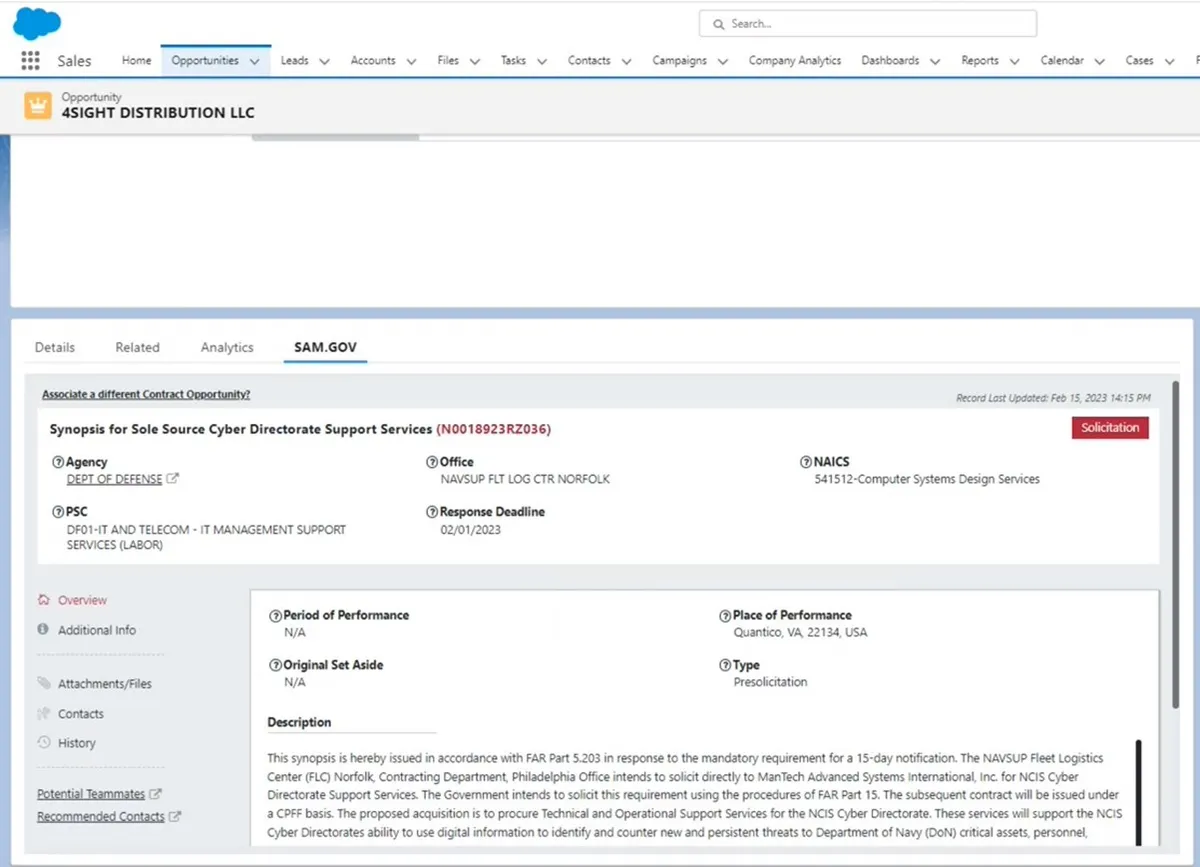Expand the Dashboards tab dropdown arrow
Screen dimensions: 1200x867
pos(935,61)
